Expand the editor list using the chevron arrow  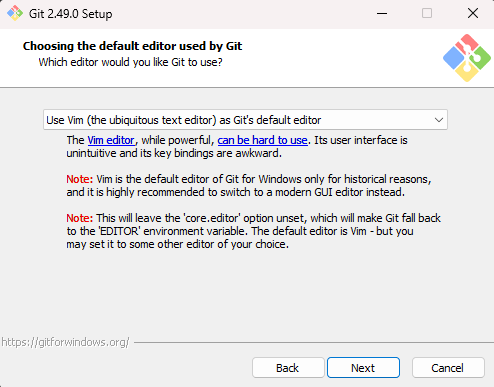pyautogui.click(x=439, y=120)
